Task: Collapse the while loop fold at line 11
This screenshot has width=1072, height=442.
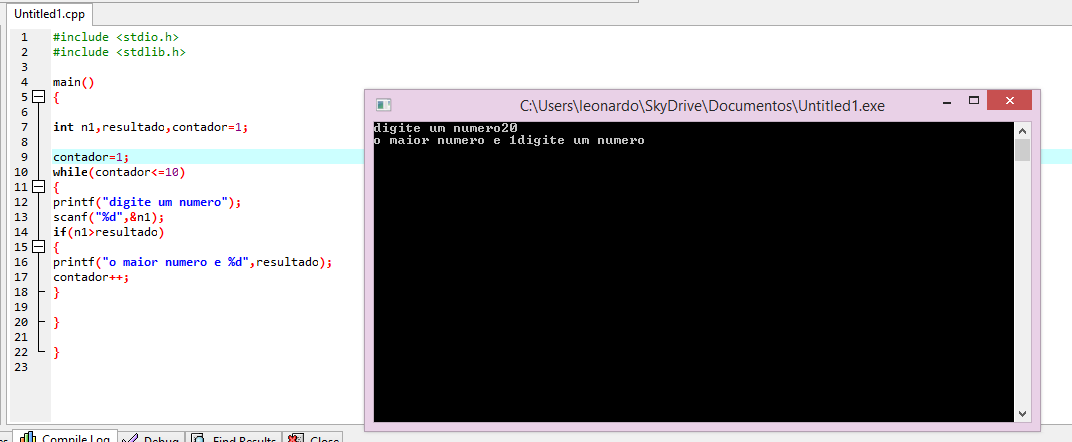Action: pos(38,187)
